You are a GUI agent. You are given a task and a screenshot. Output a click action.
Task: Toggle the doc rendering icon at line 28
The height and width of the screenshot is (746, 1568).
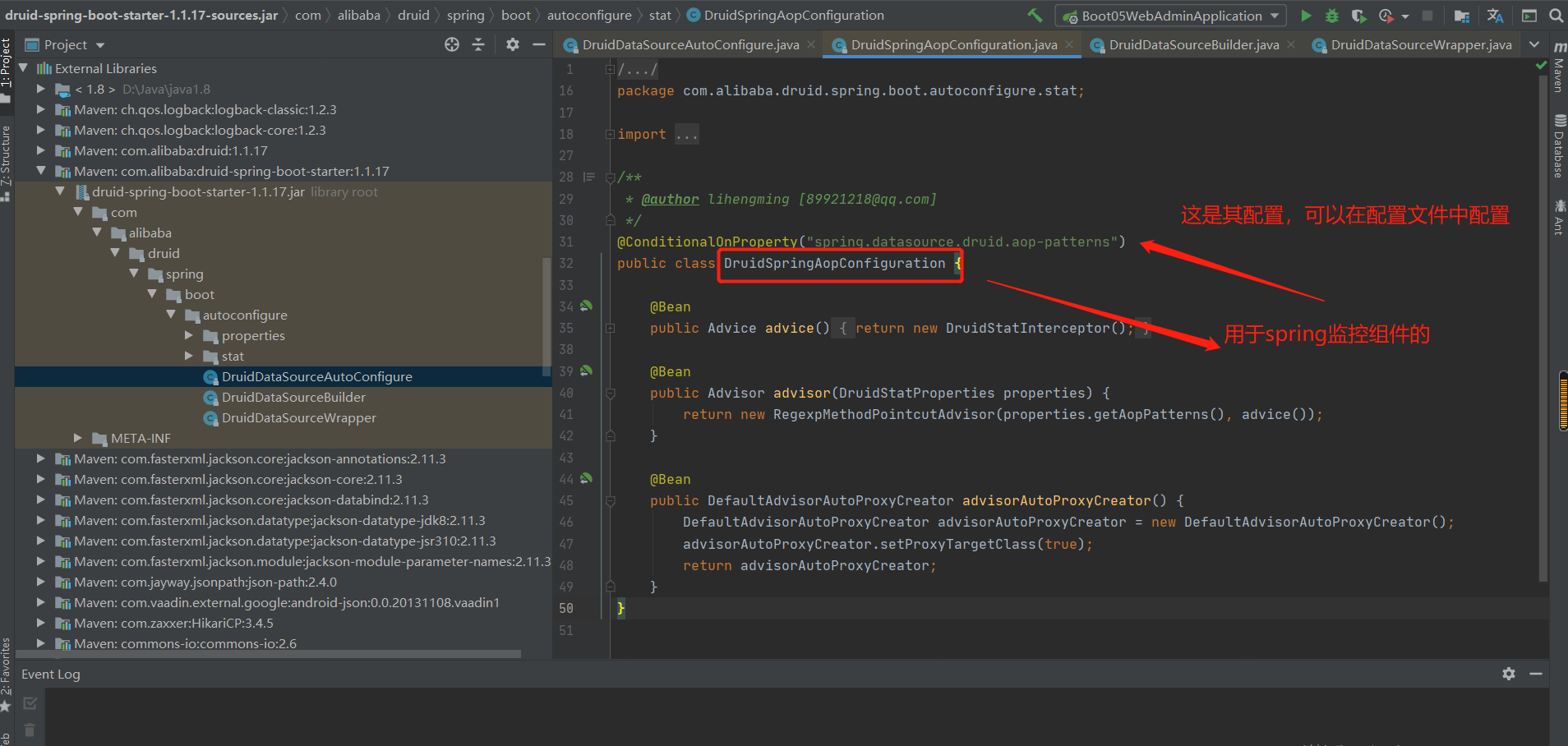click(588, 177)
